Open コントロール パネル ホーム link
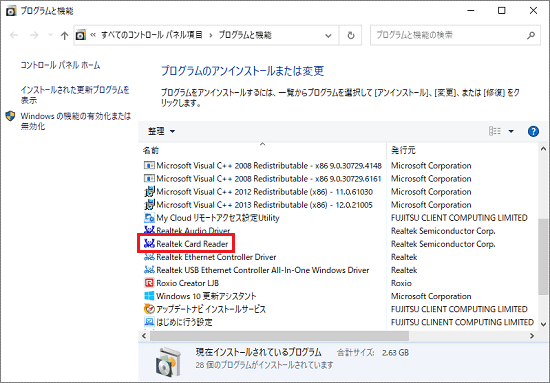The image size is (550, 383). click(x=60, y=65)
